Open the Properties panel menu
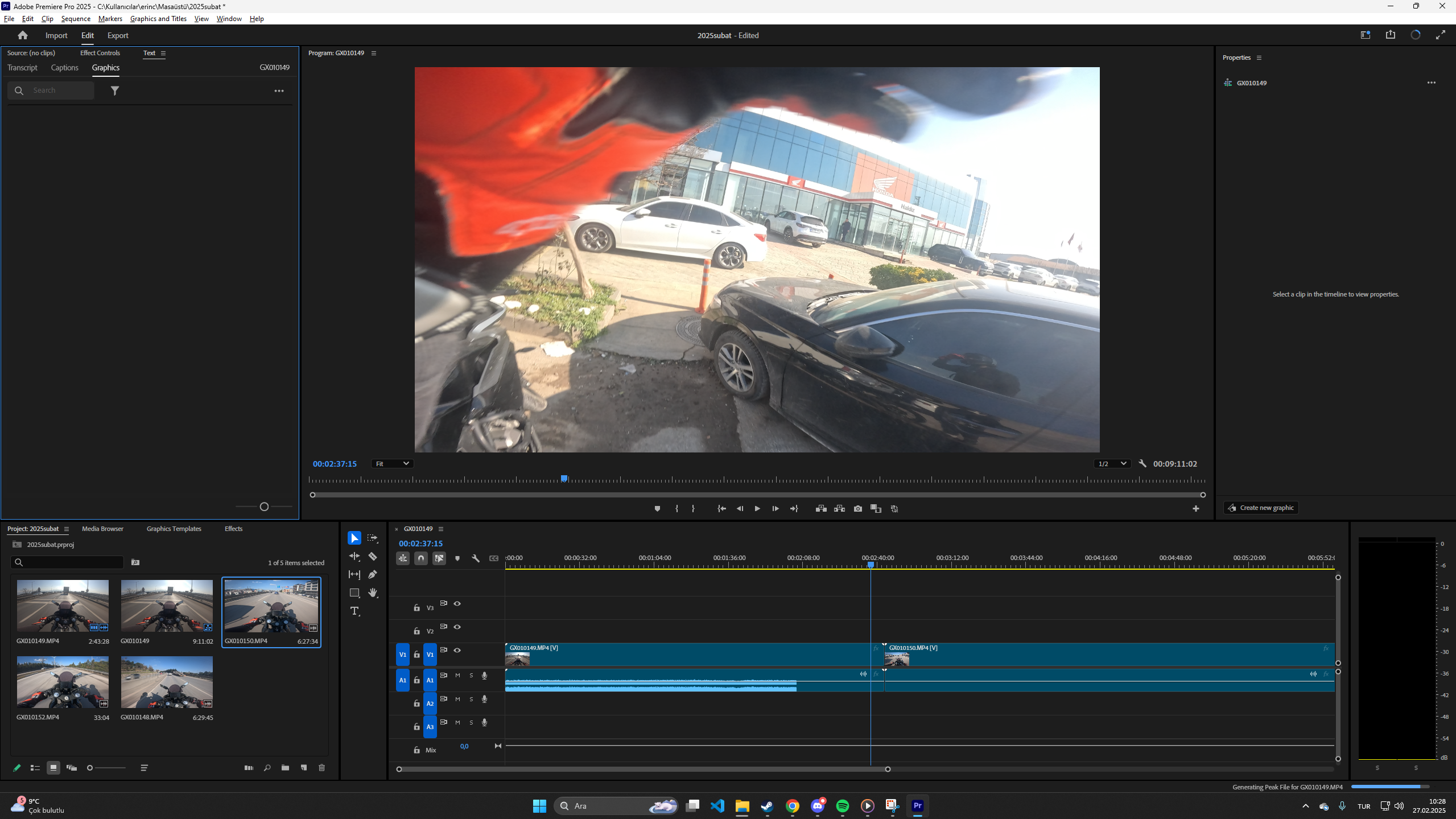This screenshot has width=1456, height=819. tap(1259, 57)
